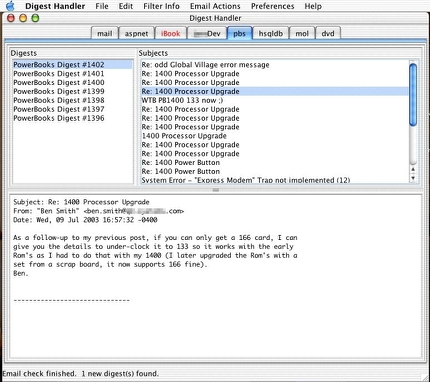This screenshot has width=430, height=382.
Task: Open the Help menu
Action: click(313, 6)
